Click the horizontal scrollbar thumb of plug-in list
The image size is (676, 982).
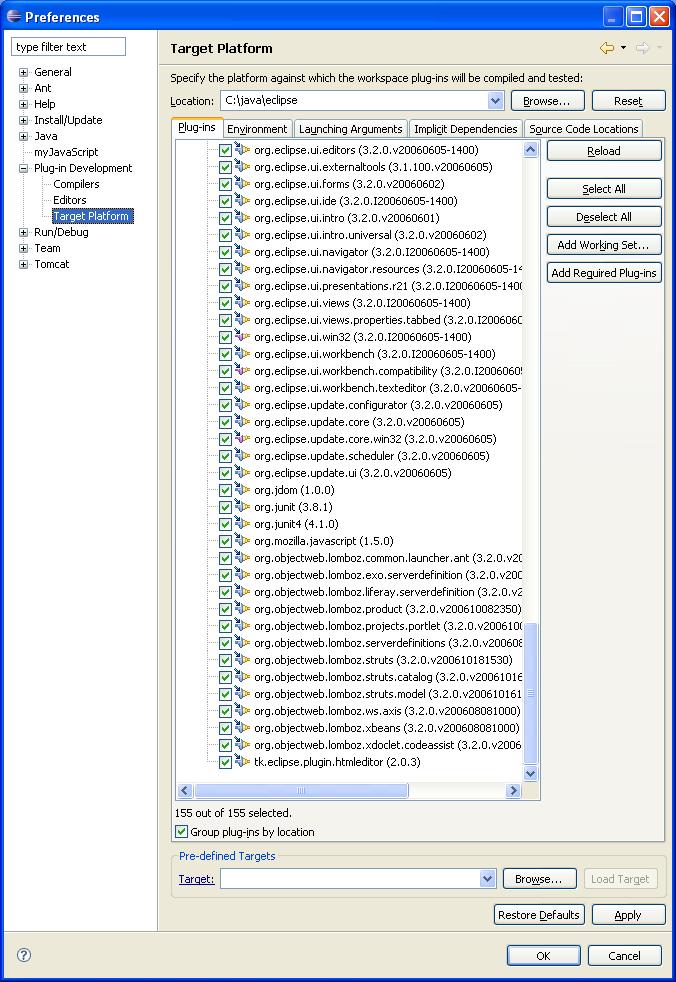(301, 790)
